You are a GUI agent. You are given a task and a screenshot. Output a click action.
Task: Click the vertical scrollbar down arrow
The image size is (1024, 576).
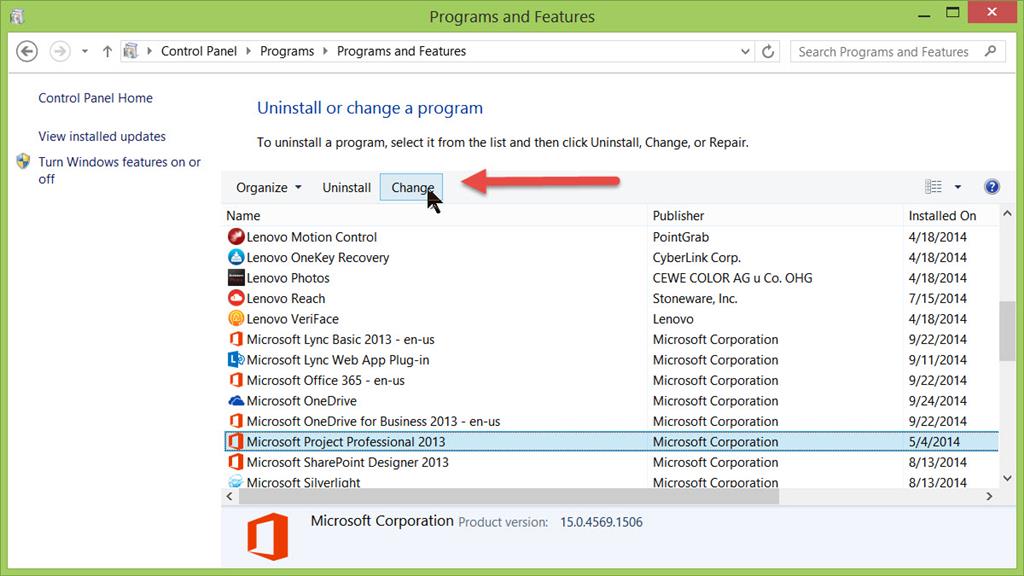click(x=1007, y=479)
